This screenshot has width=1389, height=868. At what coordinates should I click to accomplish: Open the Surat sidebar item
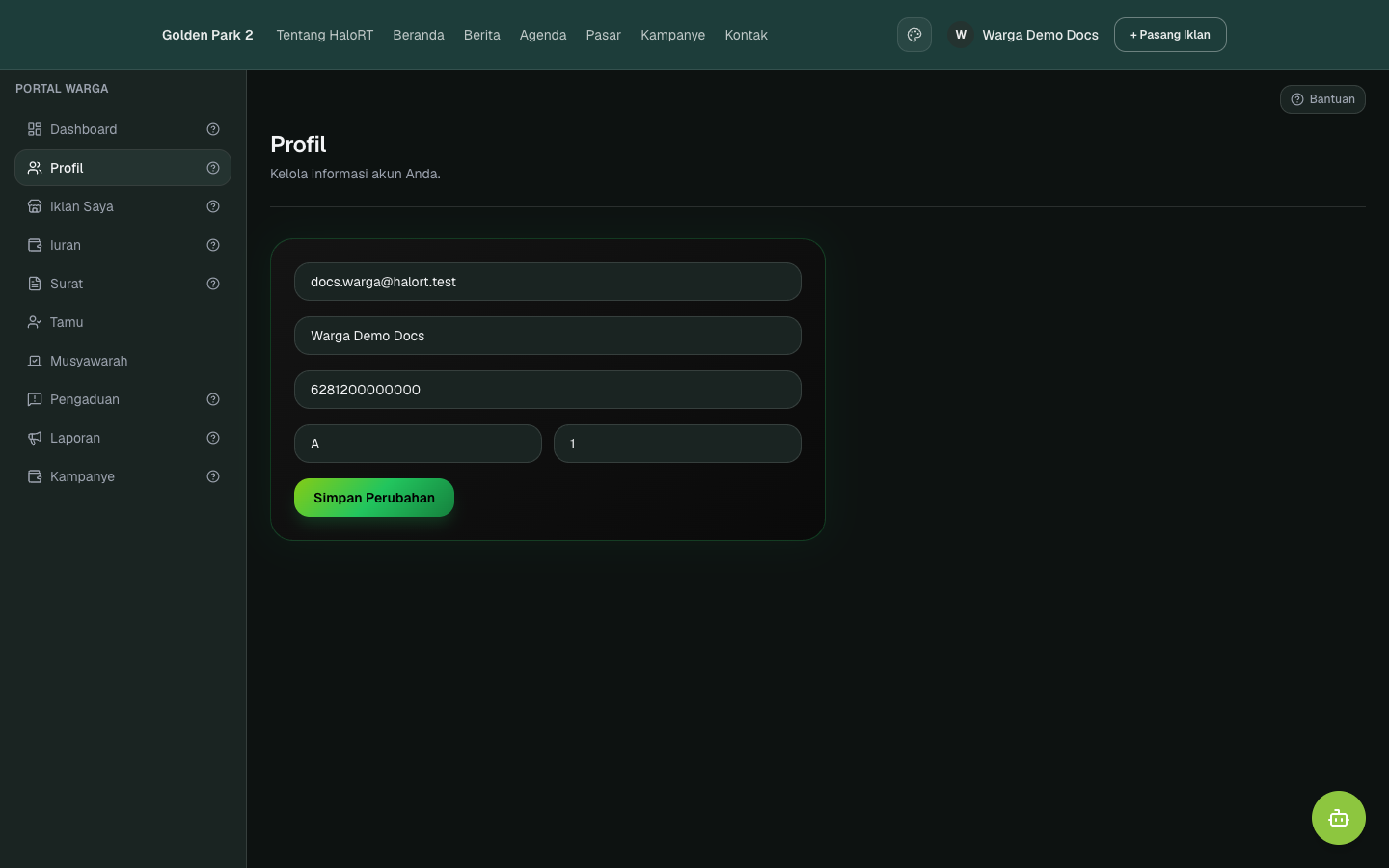[x=123, y=284]
